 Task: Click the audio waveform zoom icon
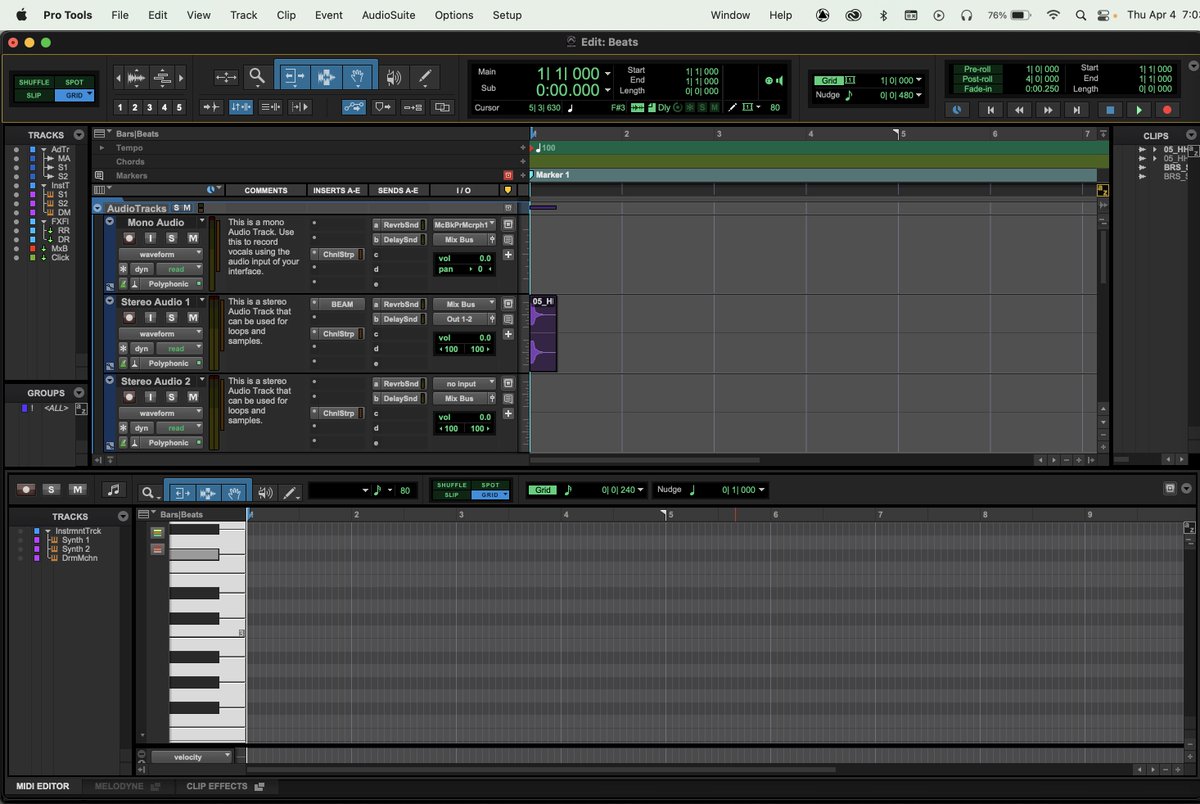click(x=134, y=78)
